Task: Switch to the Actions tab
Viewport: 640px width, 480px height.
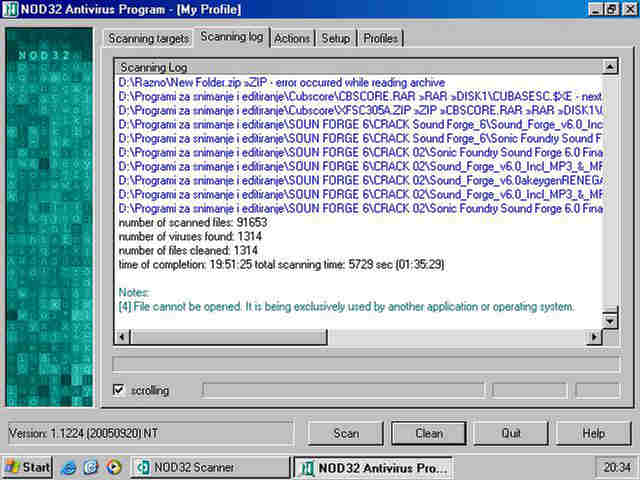Action: point(292,39)
